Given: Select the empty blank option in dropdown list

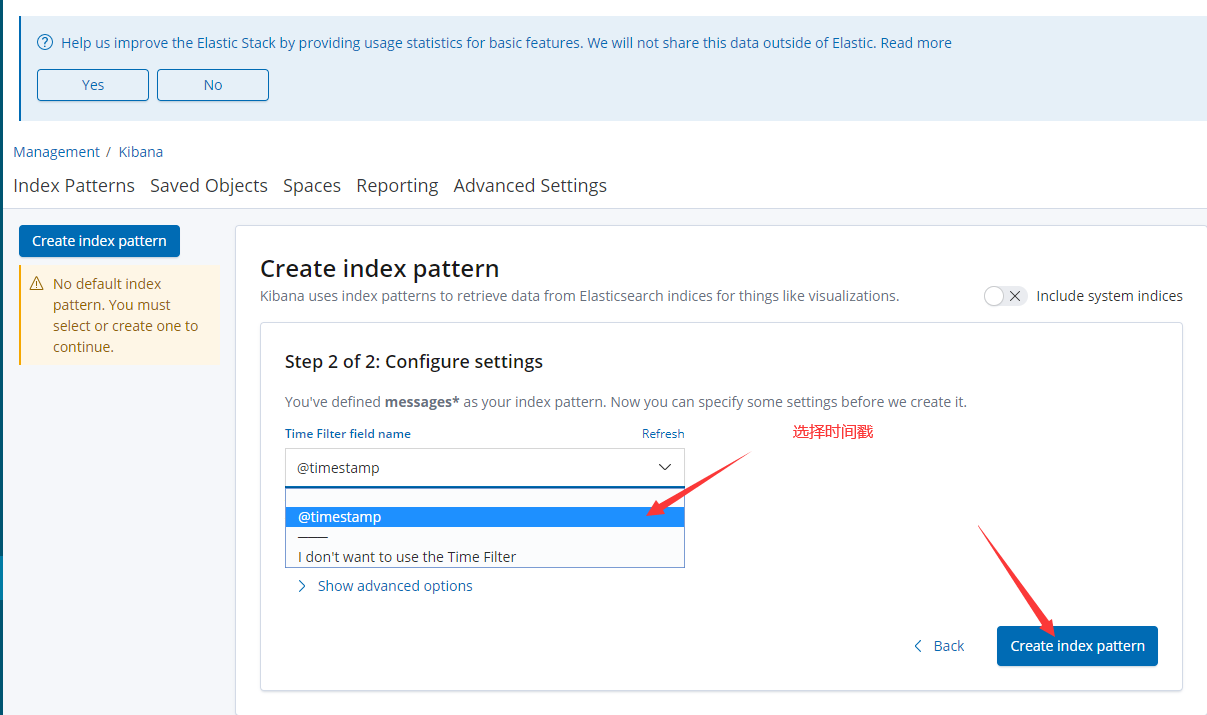Looking at the screenshot, I should 485,497.
